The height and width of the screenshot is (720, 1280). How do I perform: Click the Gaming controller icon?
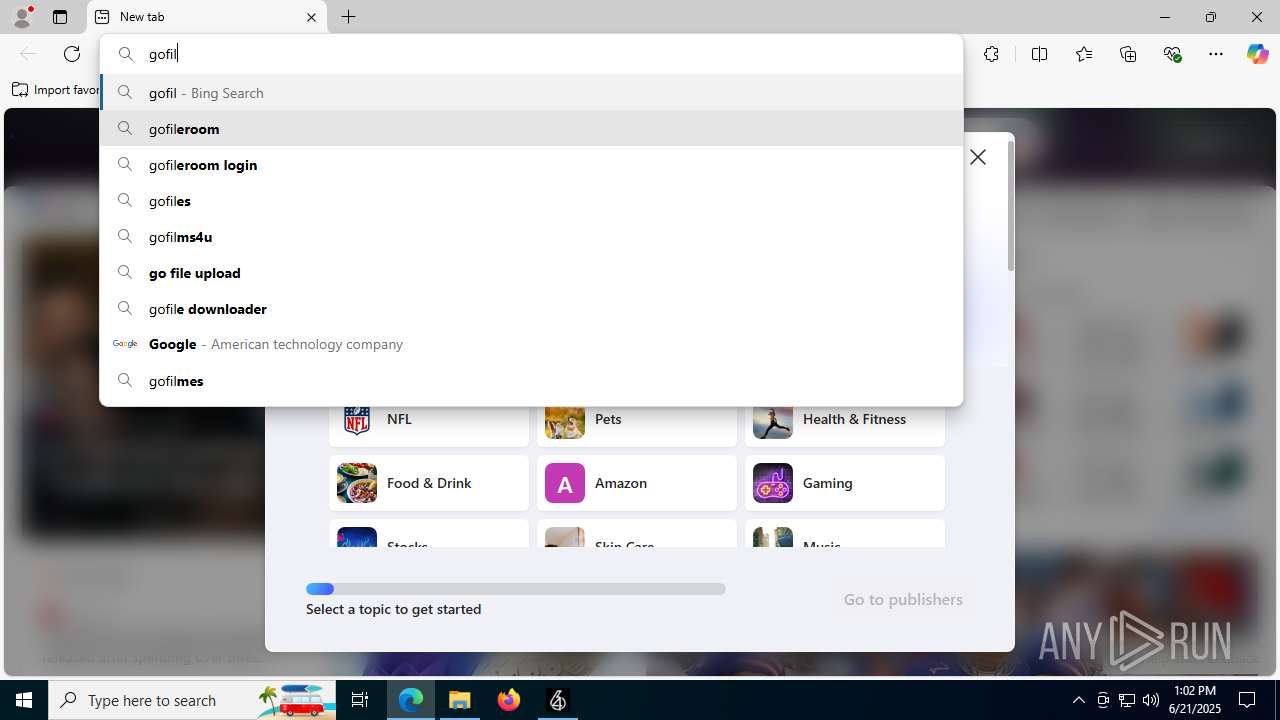[773, 483]
